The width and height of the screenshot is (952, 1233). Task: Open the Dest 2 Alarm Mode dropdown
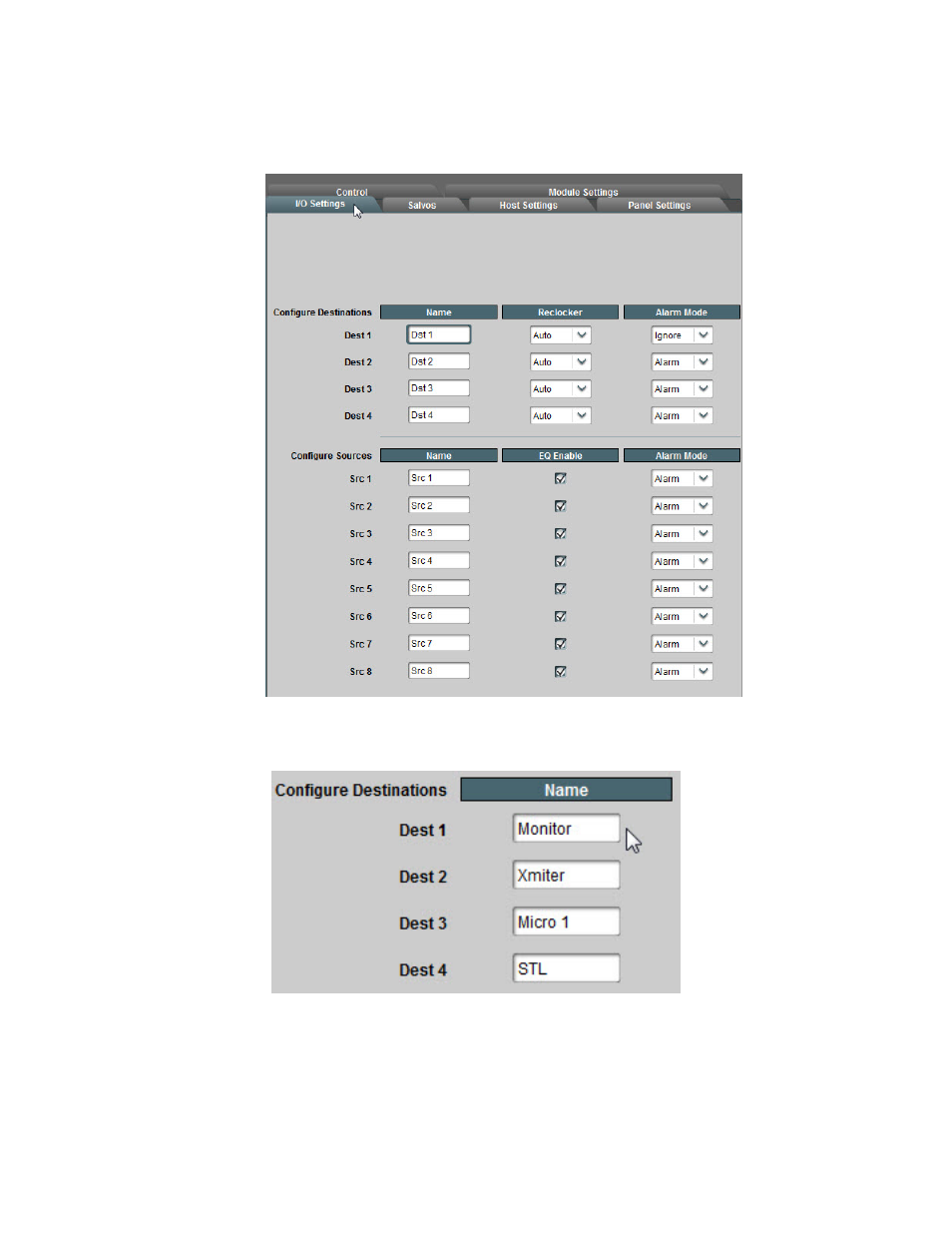point(683,362)
